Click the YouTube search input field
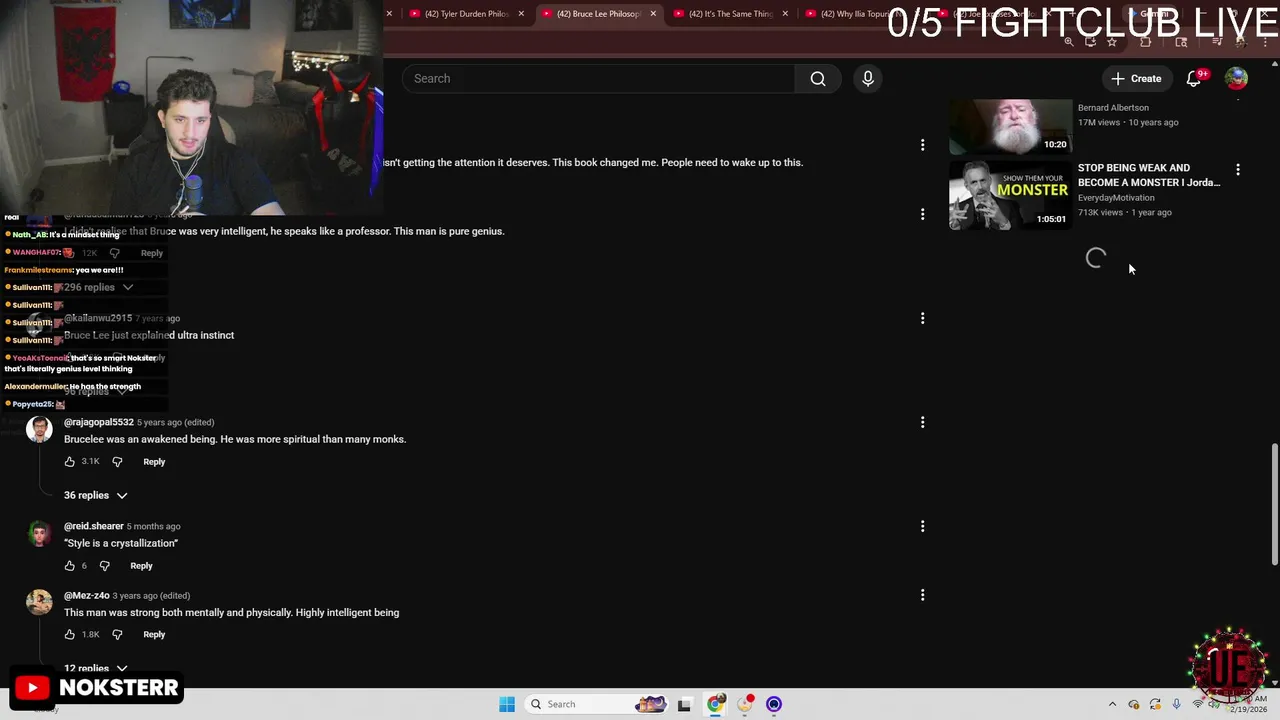The width and height of the screenshot is (1280, 720). [x=598, y=79]
